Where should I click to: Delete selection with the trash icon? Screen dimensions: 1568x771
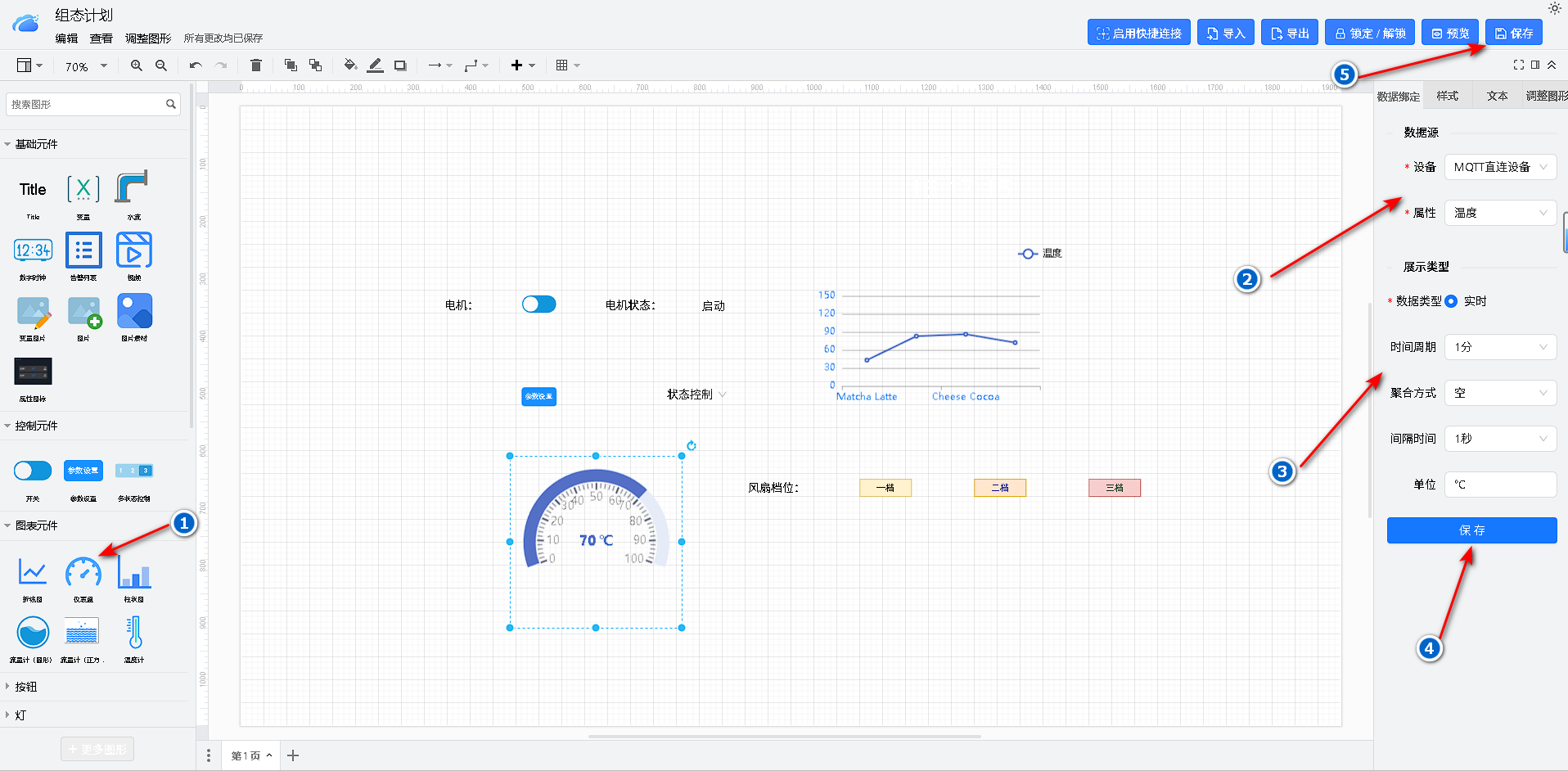[256, 65]
